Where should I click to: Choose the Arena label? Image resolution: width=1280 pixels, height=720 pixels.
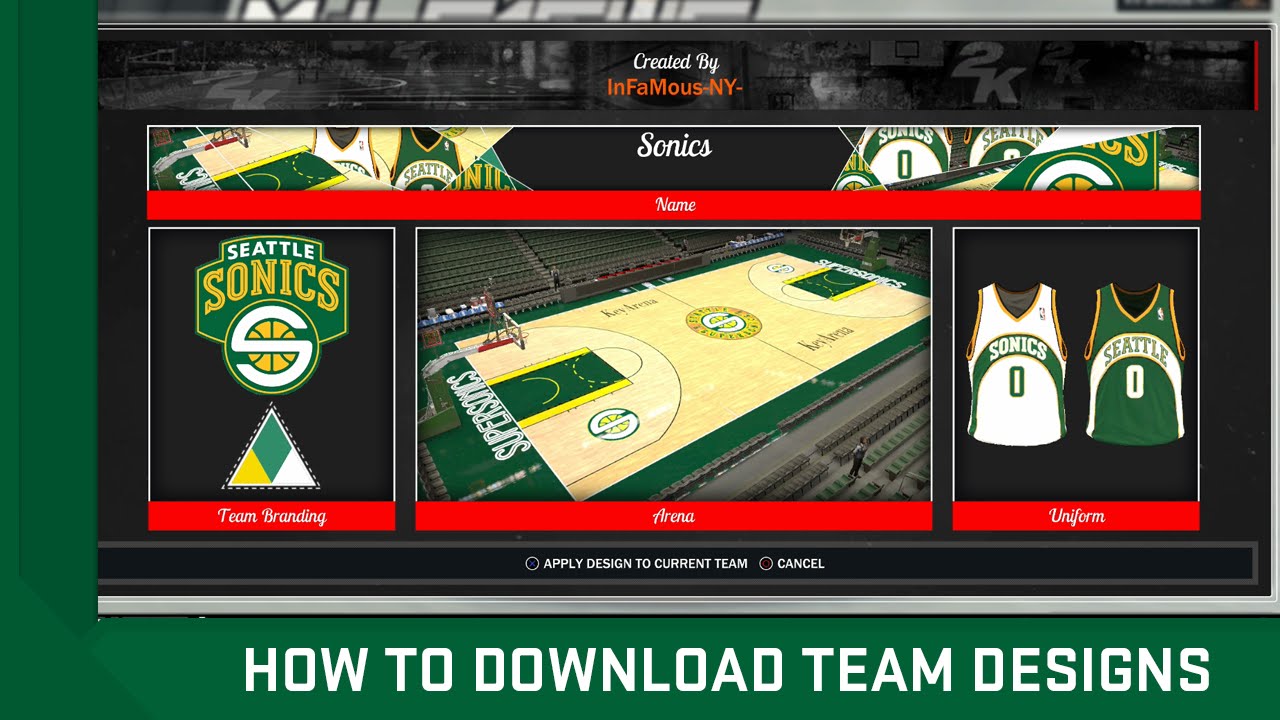pos(674,516)
